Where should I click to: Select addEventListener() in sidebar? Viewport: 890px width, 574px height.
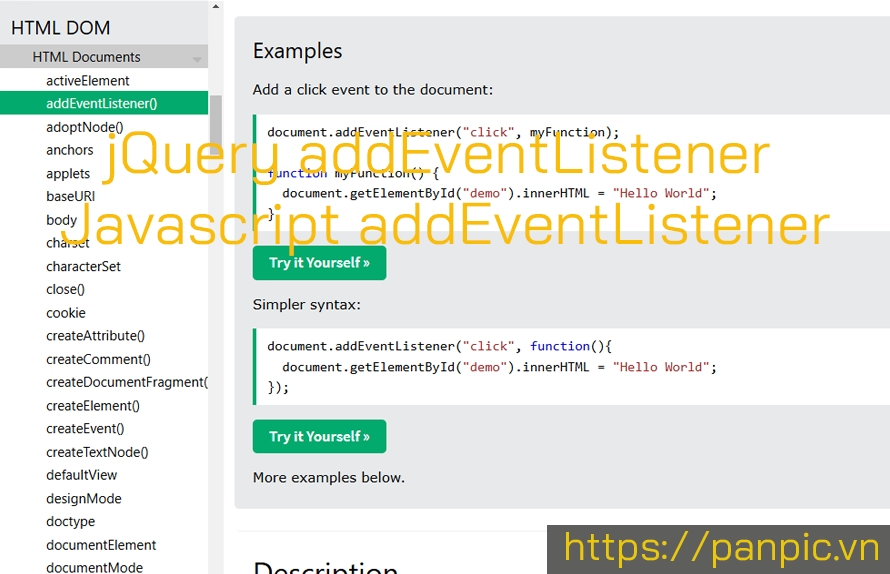[x=104, y=103]
